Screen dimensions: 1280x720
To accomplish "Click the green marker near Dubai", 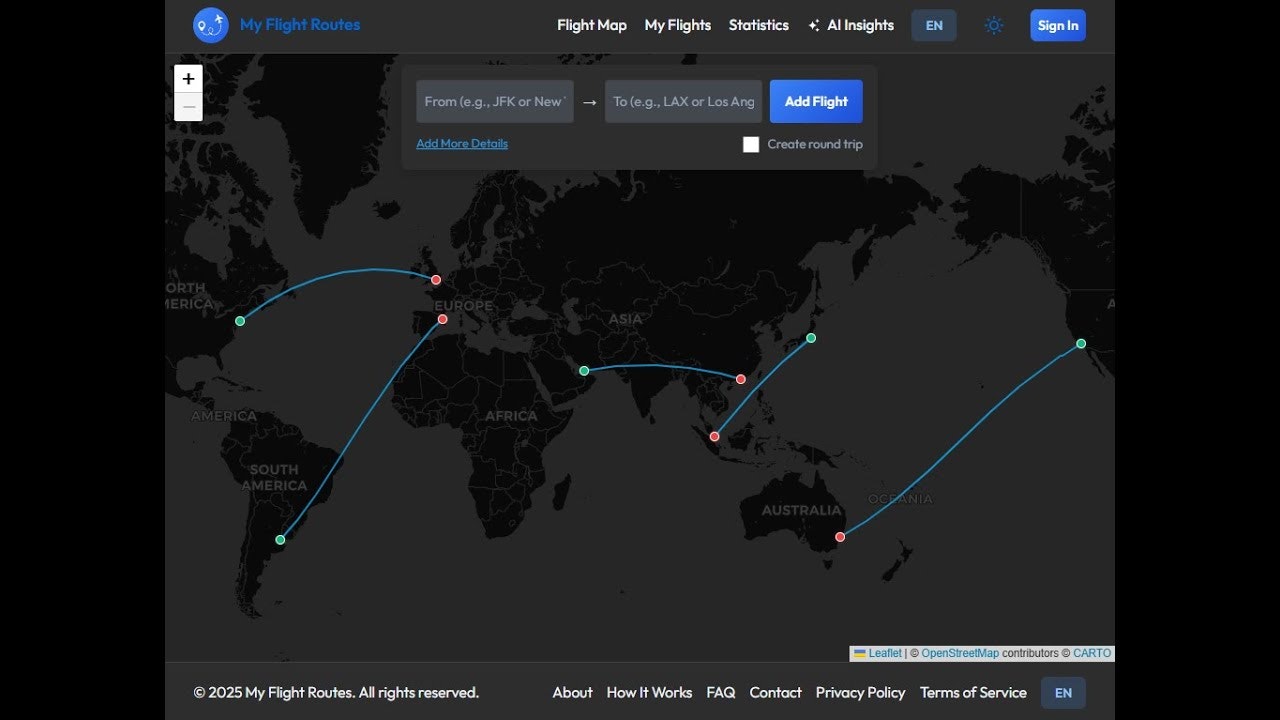I will pos(584,370).
